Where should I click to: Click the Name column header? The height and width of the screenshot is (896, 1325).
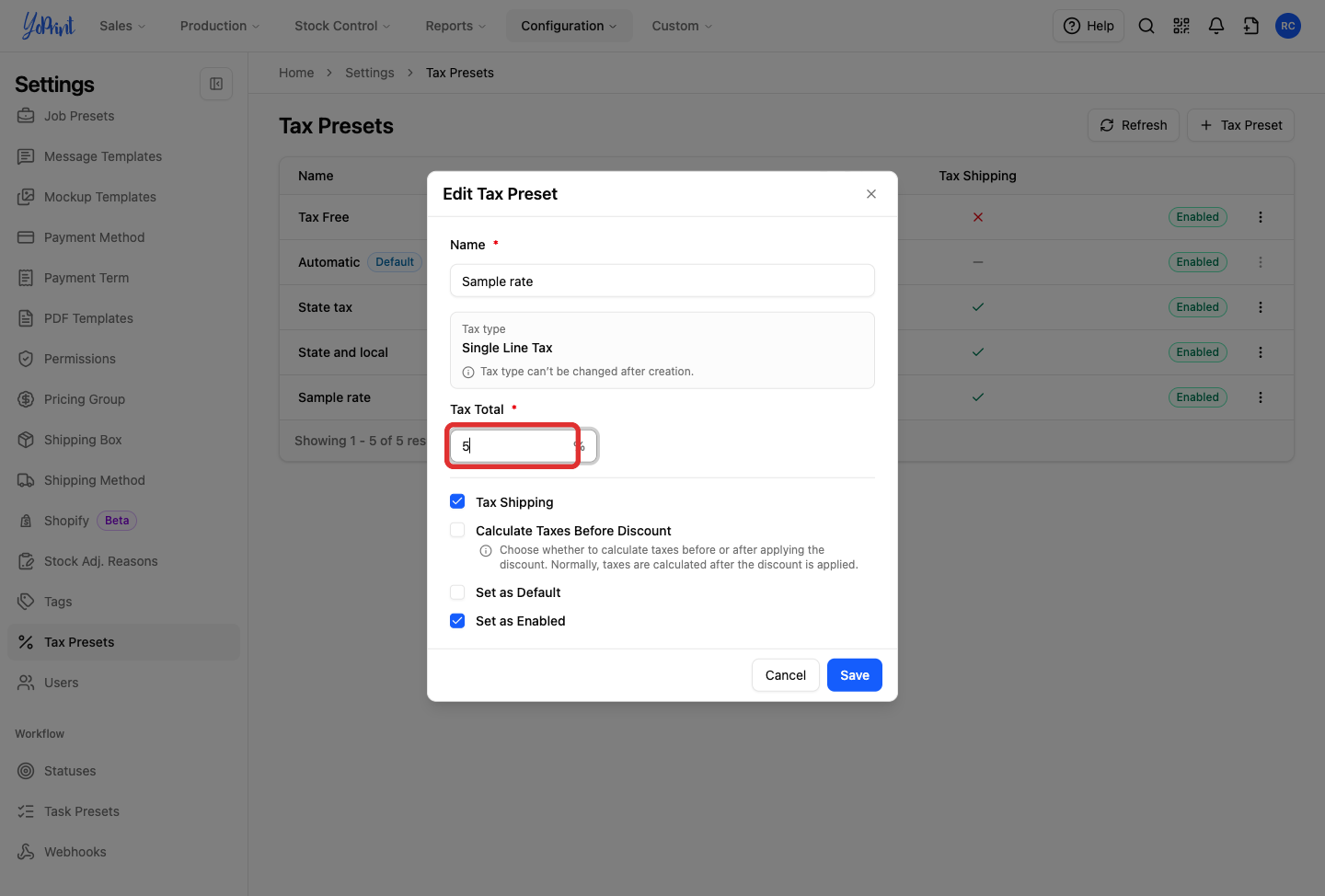316,176
